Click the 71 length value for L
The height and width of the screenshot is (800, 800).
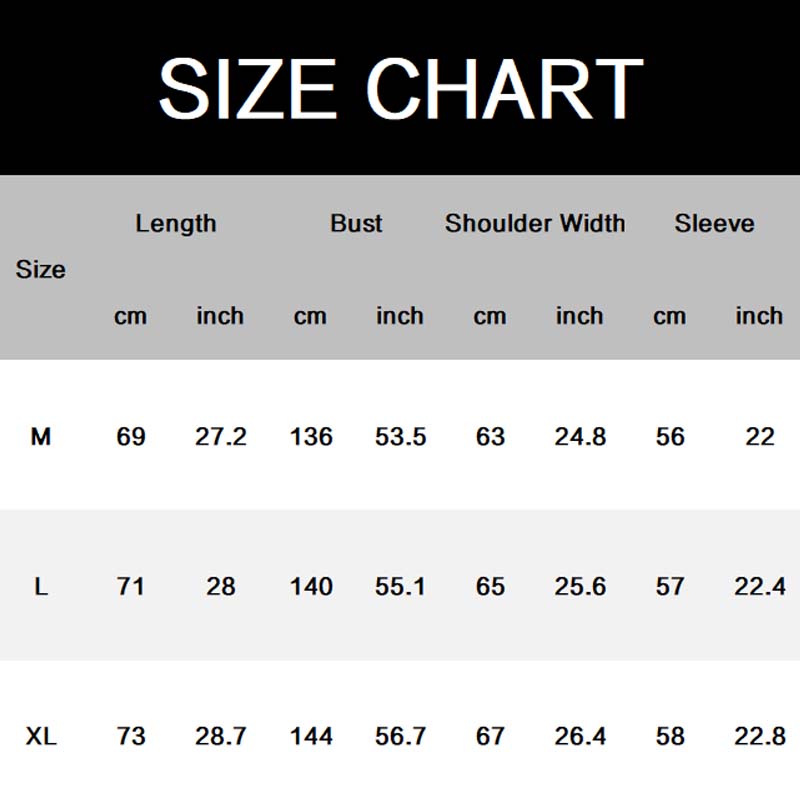[131, 586]
